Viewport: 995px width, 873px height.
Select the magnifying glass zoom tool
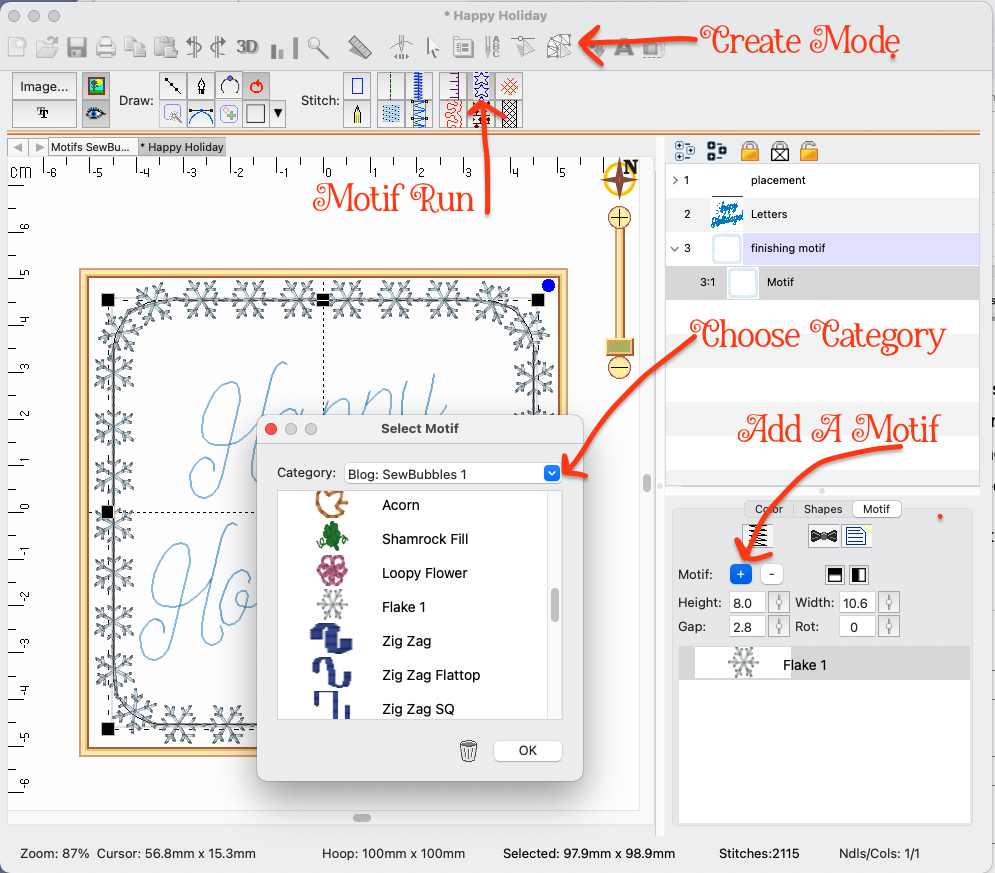[318, 46]
